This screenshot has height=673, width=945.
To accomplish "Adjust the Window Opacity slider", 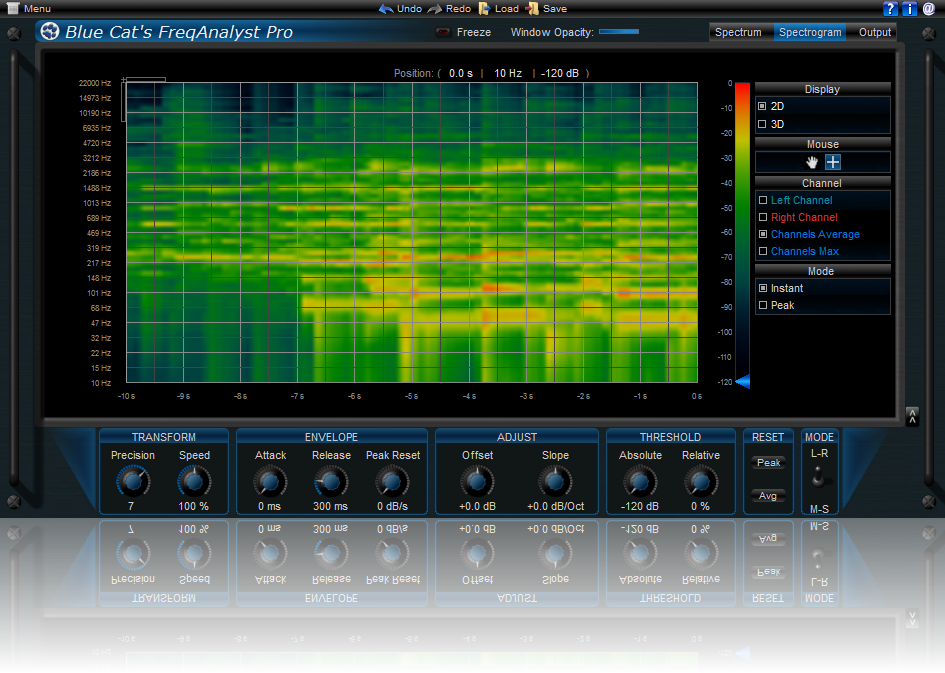I will pos(619,31).
